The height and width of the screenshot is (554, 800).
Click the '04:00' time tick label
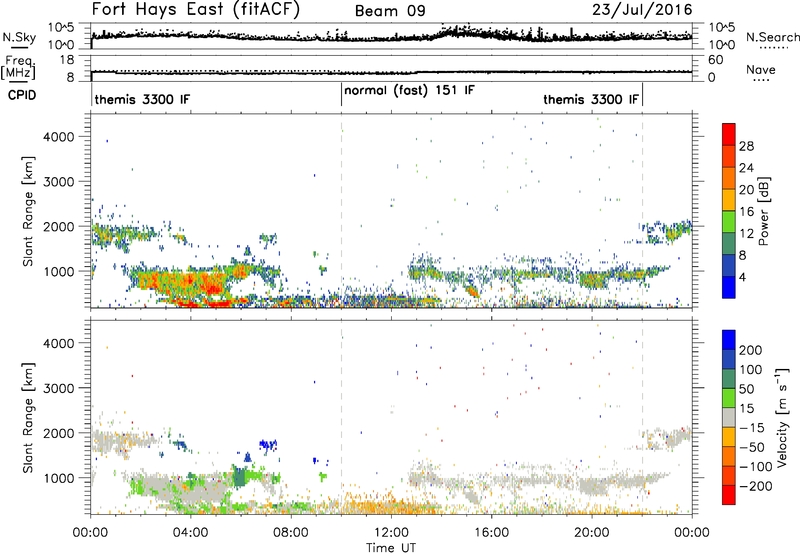coord(190,533)
